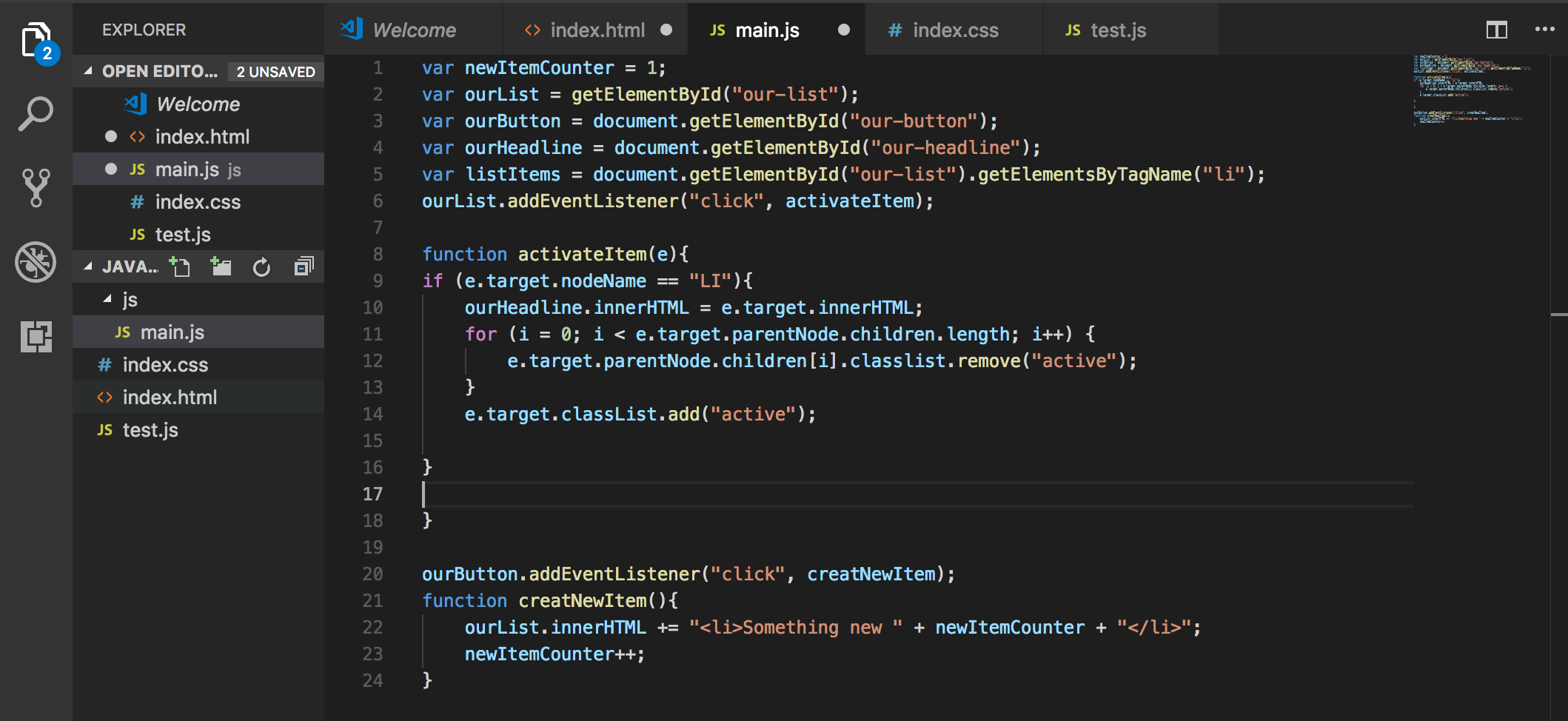The width and height of the screenshot is (1568, 721).
Task: Collapse the js folder in tree
Action: tap(107, 299)
